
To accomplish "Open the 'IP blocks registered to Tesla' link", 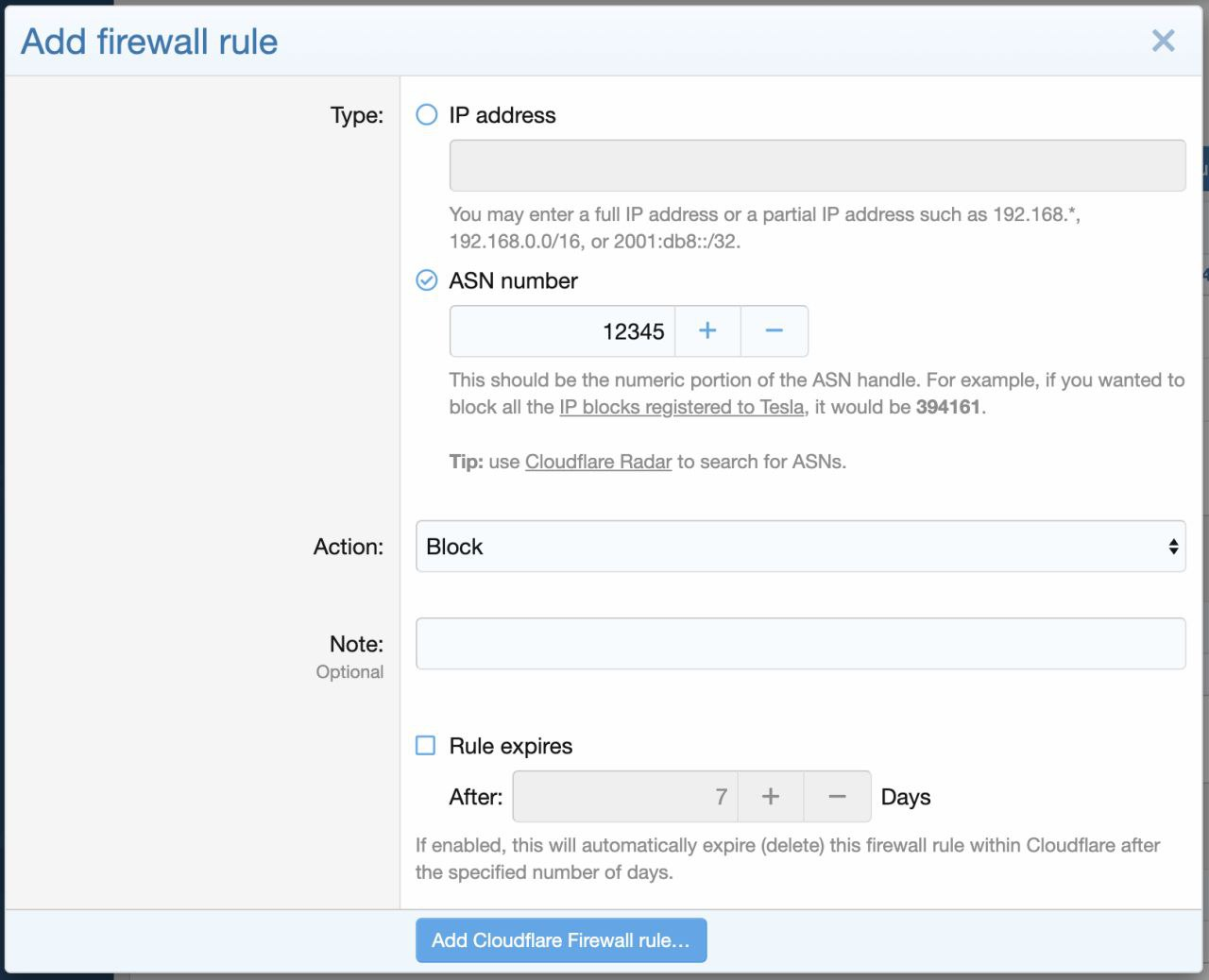I will click(x=681, y=407).
